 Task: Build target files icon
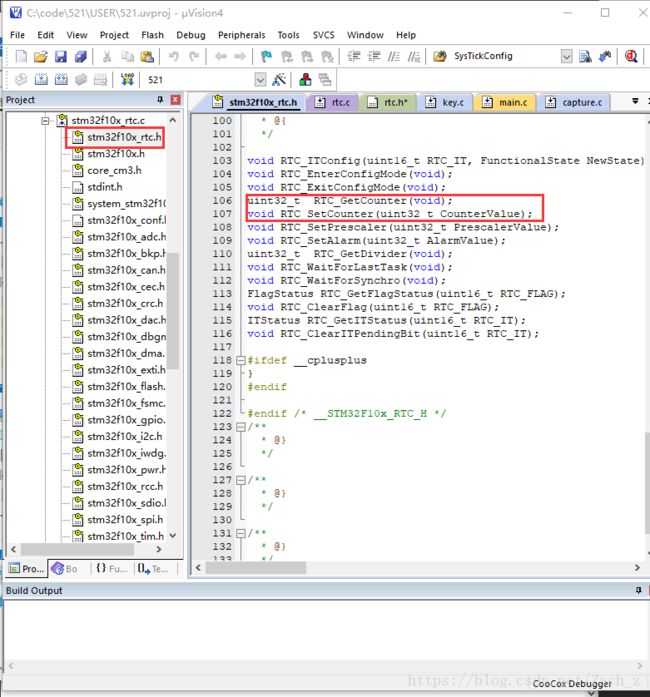(x=41, y=80)
